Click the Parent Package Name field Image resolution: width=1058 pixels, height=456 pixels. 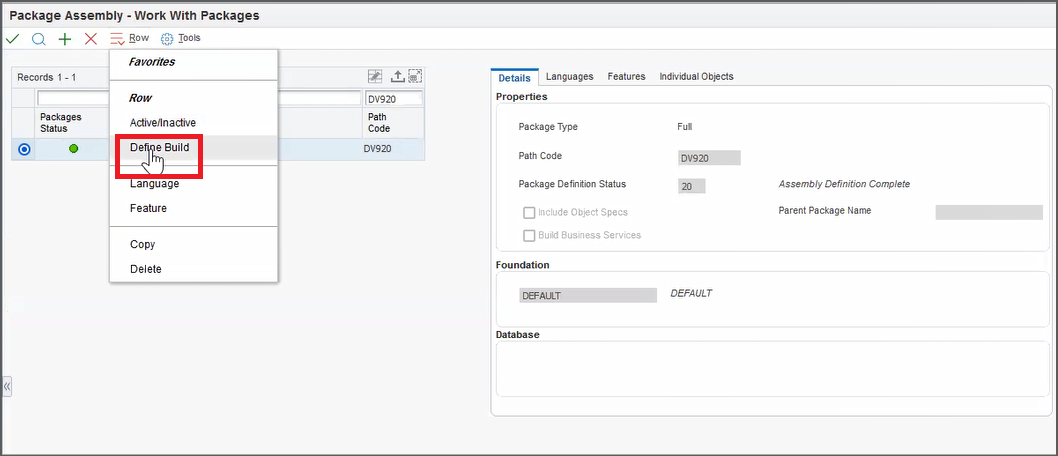coord(989,212)
